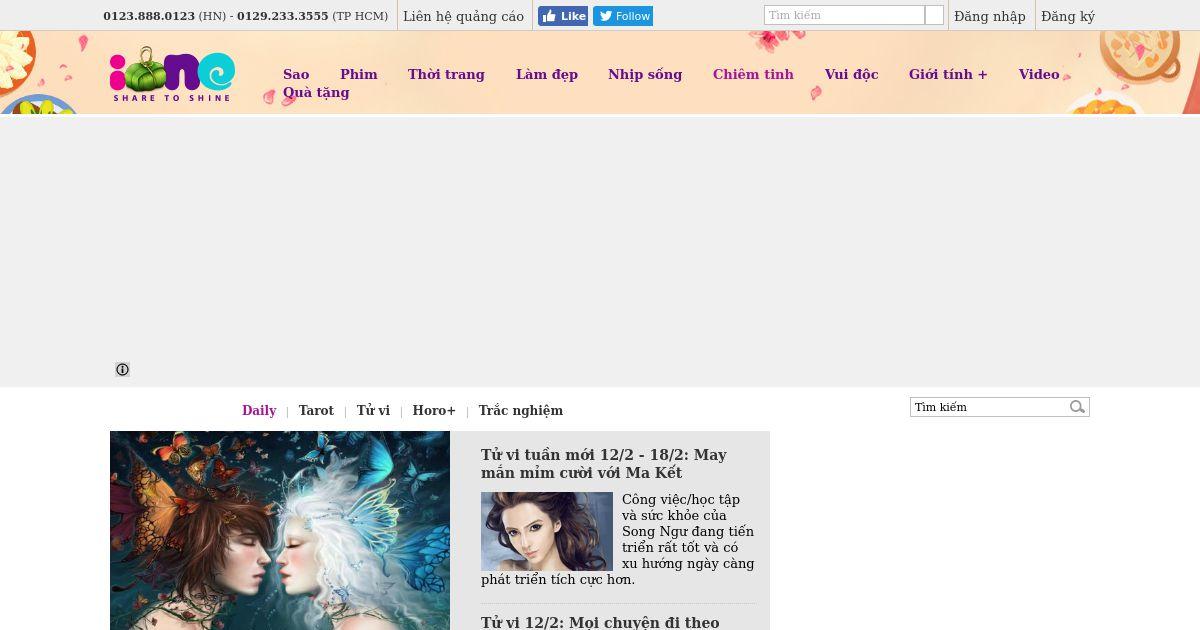Select the Tử vi tab
This screenshot has width=1200, height=630.
pos(373,410)
